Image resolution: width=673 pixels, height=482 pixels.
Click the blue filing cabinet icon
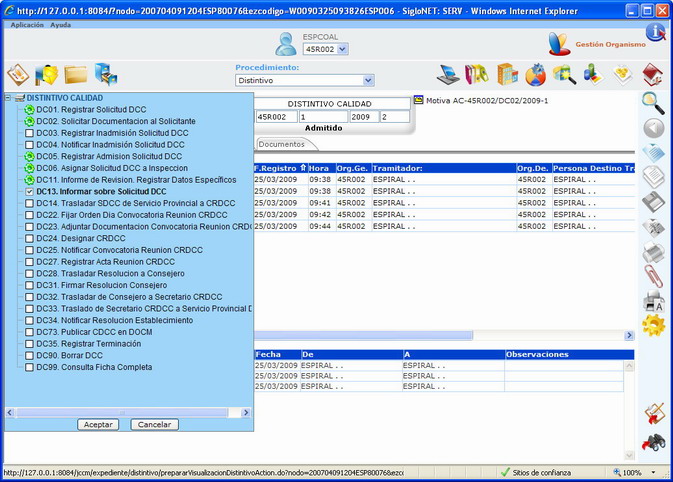pyautogui.click(x=106, y=74)
